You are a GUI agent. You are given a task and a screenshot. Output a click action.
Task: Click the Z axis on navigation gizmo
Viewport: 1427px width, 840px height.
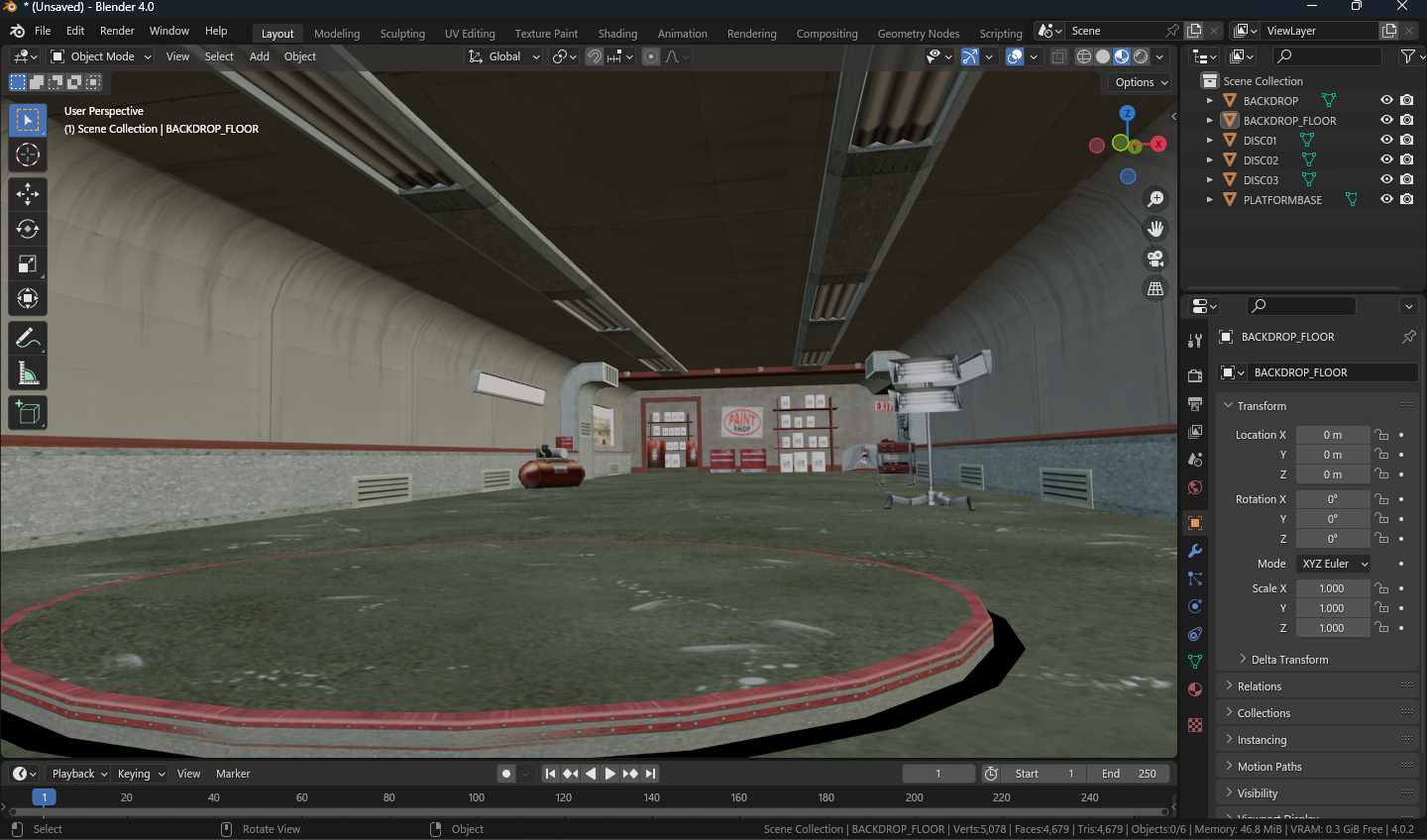click(x=1127, y=113)
